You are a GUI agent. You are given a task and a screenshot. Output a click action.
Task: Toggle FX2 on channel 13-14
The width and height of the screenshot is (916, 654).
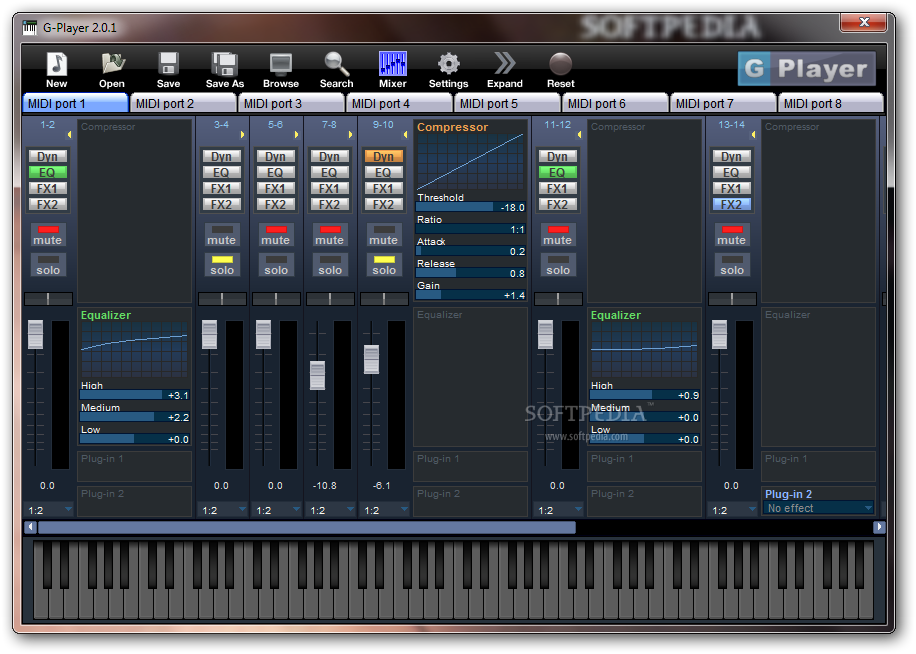pyautogui.click(x=731, y=204)
